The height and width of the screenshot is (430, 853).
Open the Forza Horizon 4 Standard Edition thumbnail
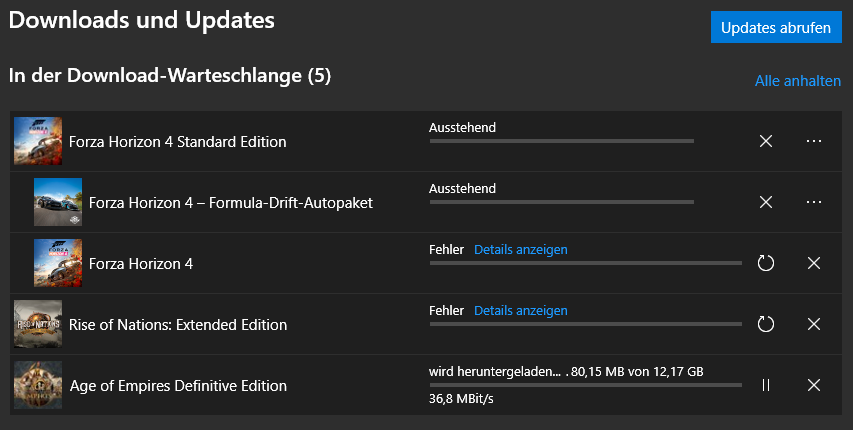(x=38, y=141)
